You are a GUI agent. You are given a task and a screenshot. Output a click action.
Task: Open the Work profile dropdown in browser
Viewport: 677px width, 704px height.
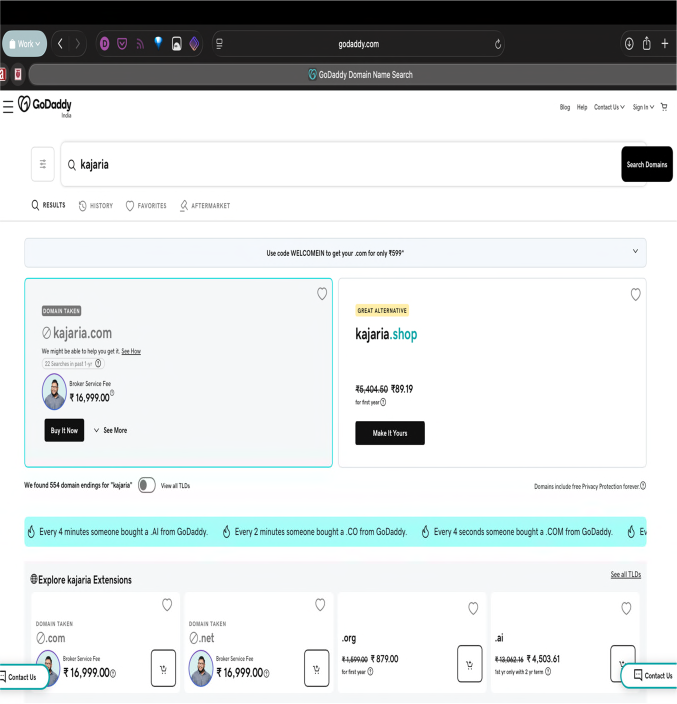click(x=25, y=44)
